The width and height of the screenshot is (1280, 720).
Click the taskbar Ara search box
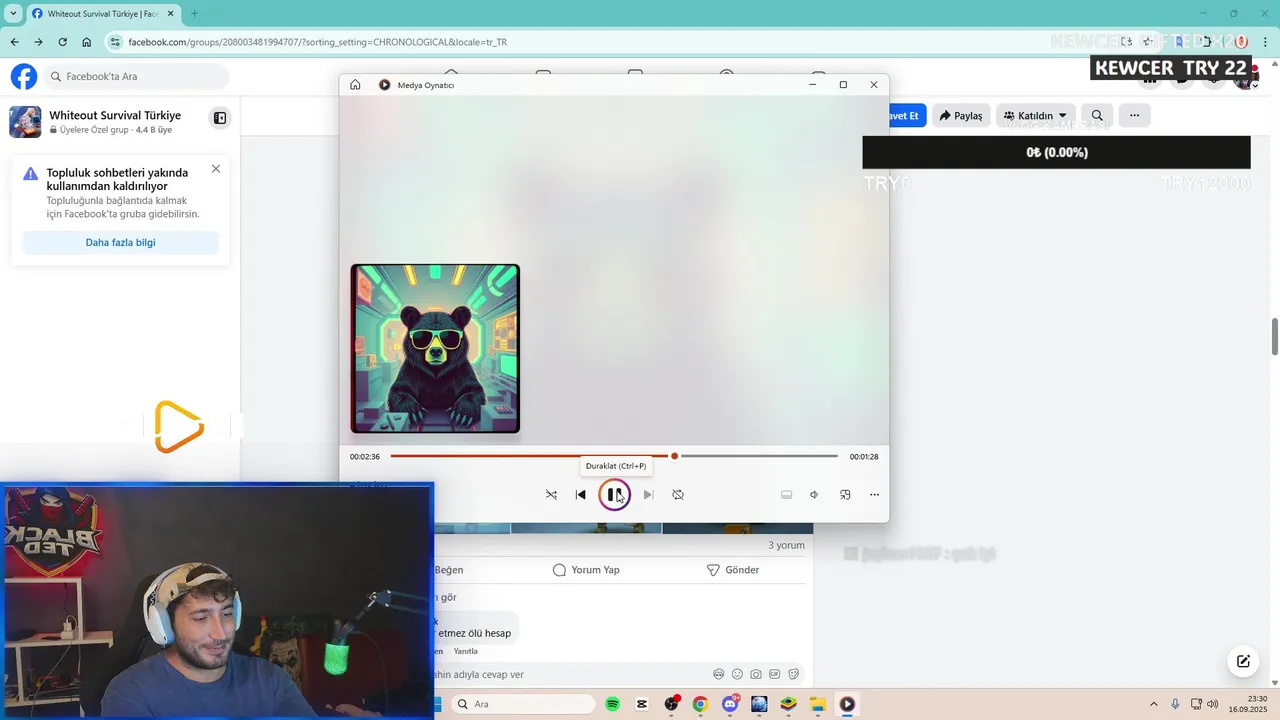click(523, 704)
